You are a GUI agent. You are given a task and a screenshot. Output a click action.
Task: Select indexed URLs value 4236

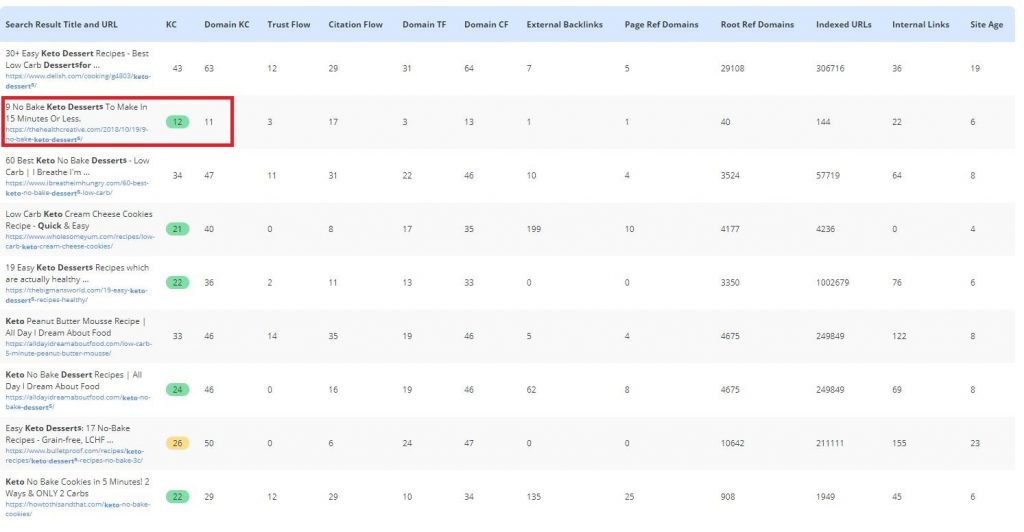tap(825, 228)
